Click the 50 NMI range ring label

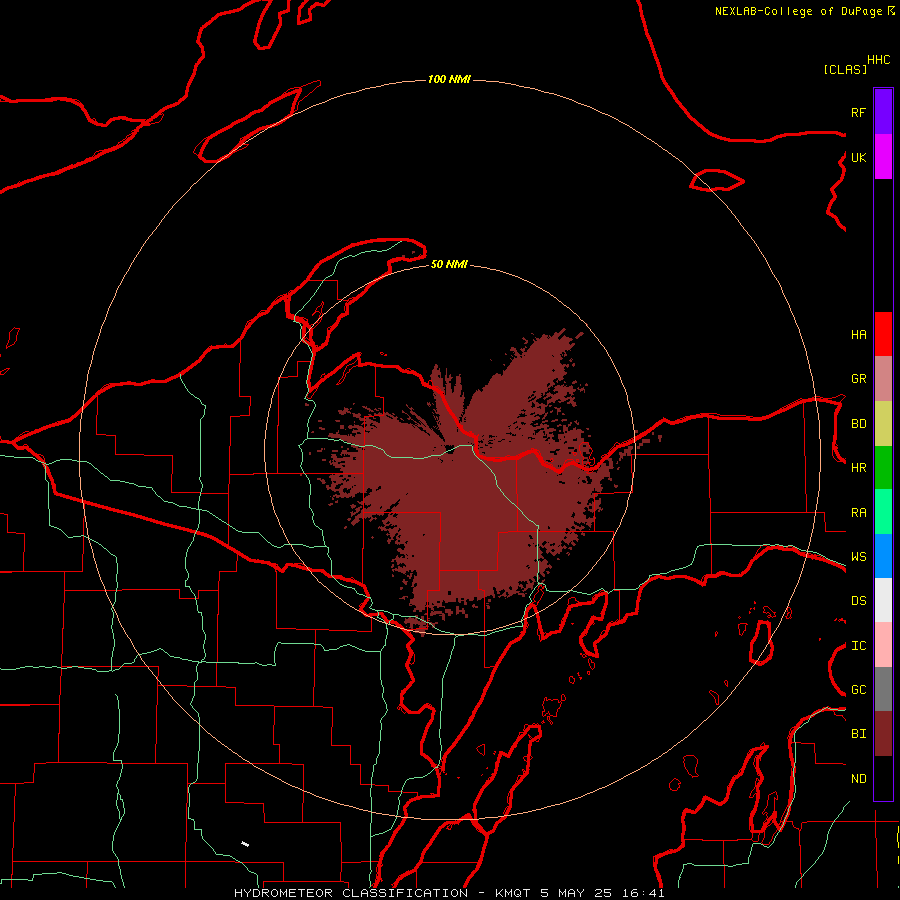449,264
